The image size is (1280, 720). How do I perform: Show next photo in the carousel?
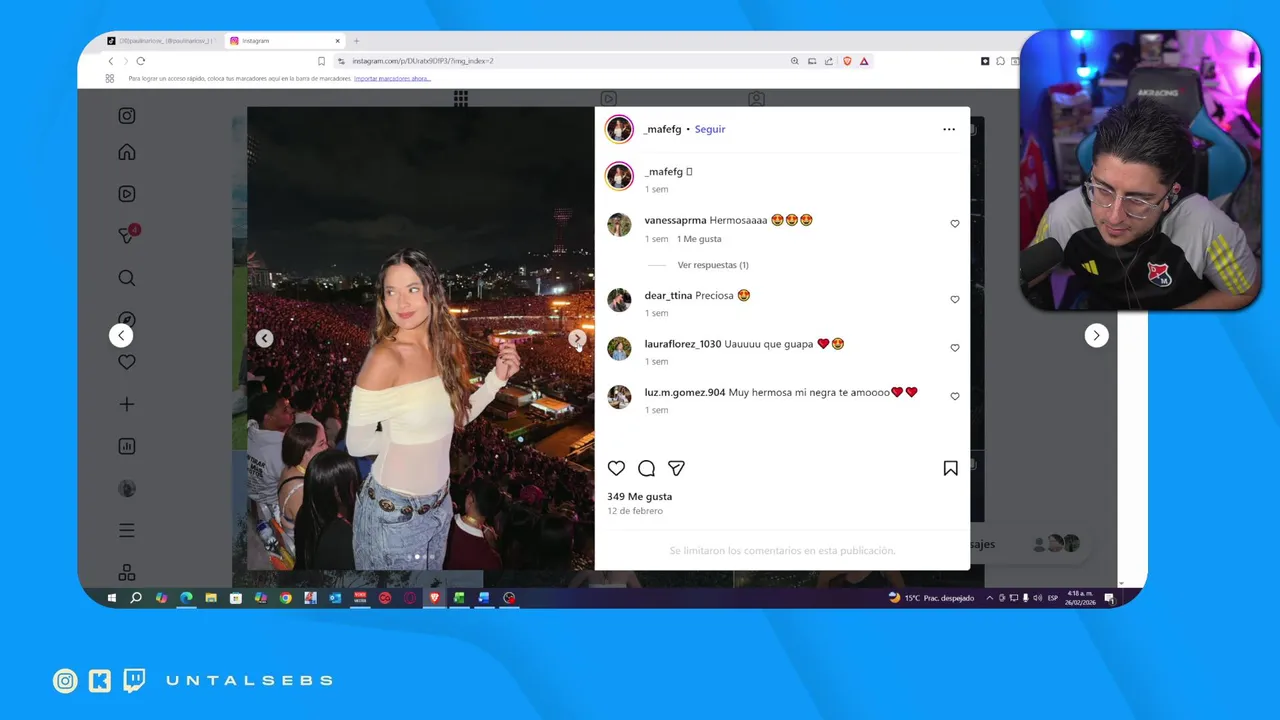coord(577,338)
